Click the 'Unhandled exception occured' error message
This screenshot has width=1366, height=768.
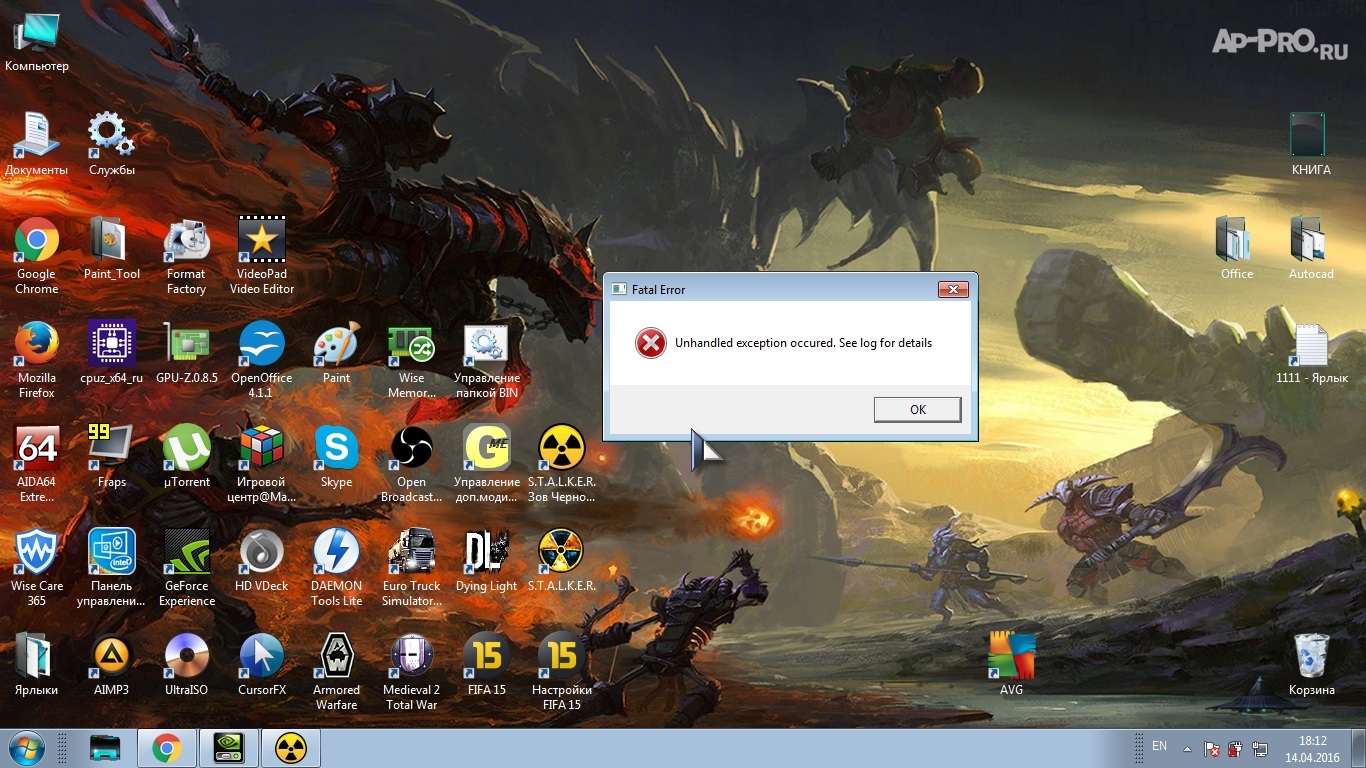click(803, 343)
